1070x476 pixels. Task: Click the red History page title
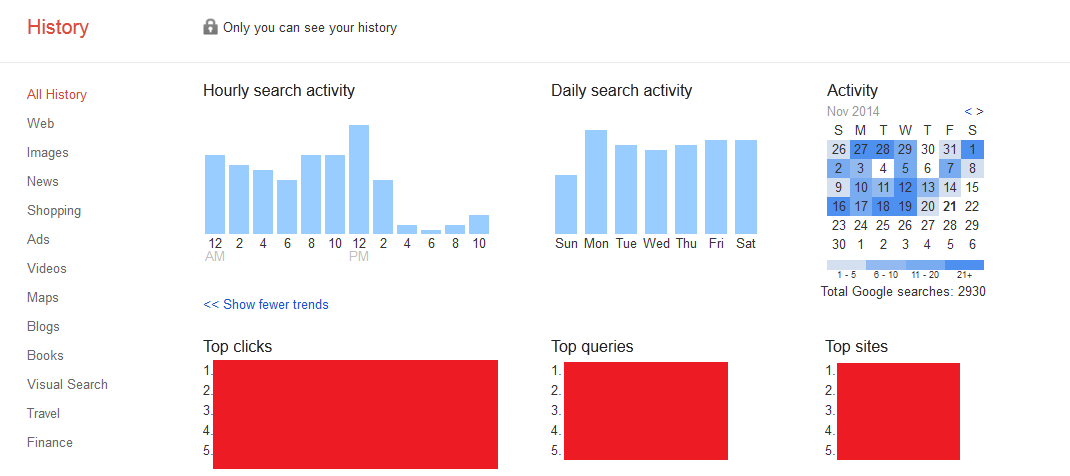click(x=58, y=27)
